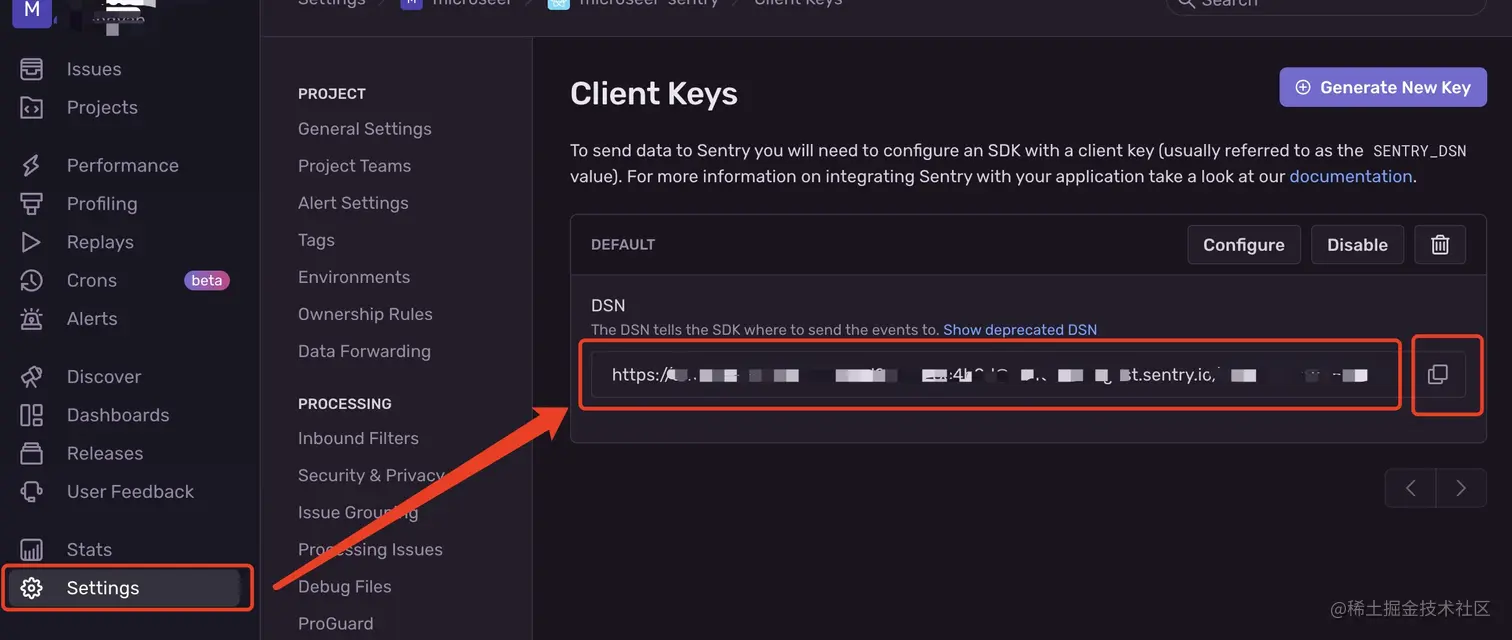This screenshot has height=640, width=1512.
Task: Click the Configure button
Action: 1244,244
